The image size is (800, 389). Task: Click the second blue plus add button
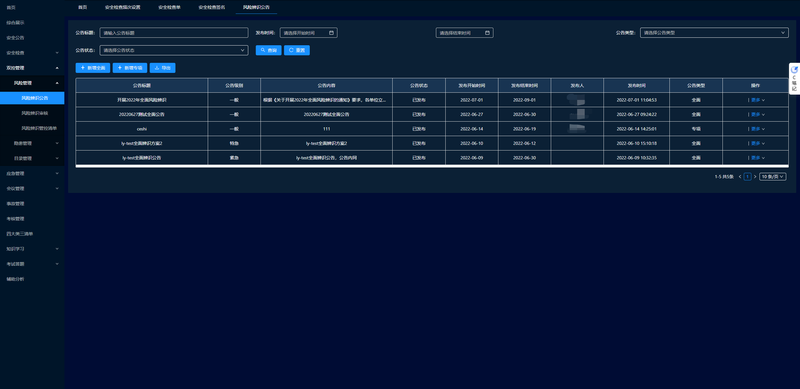[130, 68]
